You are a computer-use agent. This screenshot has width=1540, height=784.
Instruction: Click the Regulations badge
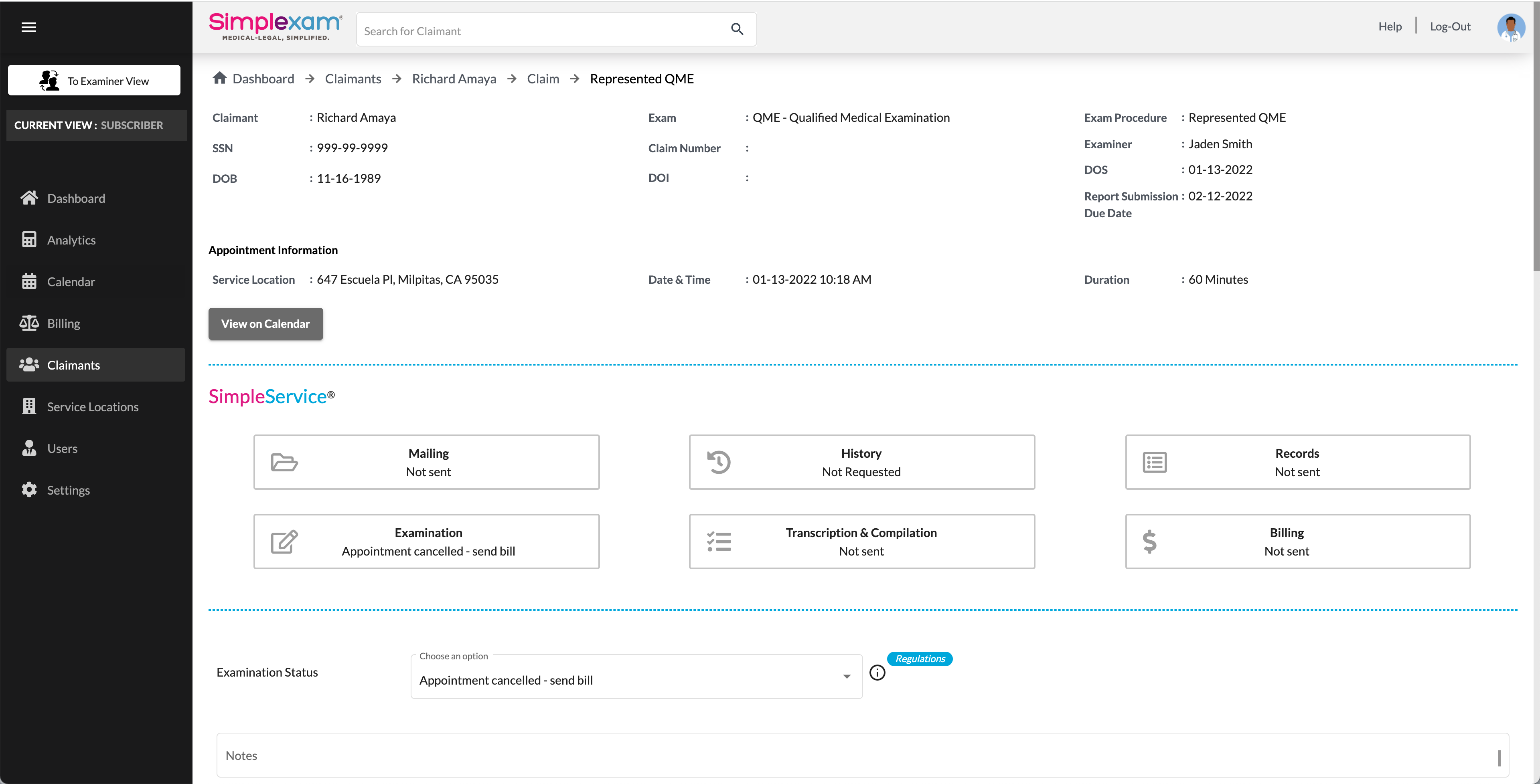pos(920,659)
